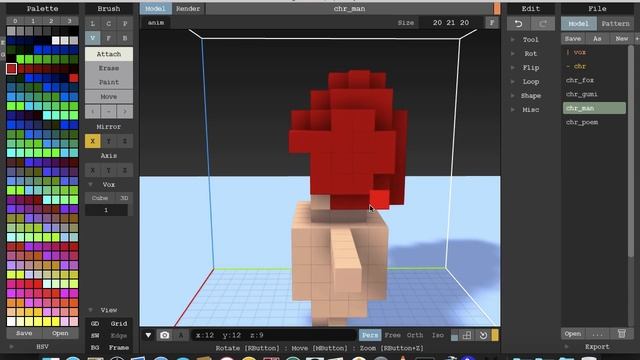Screen dimensions: 640x360
Task: Select the Model tab in File panel
Action: [x=579, y=24]
